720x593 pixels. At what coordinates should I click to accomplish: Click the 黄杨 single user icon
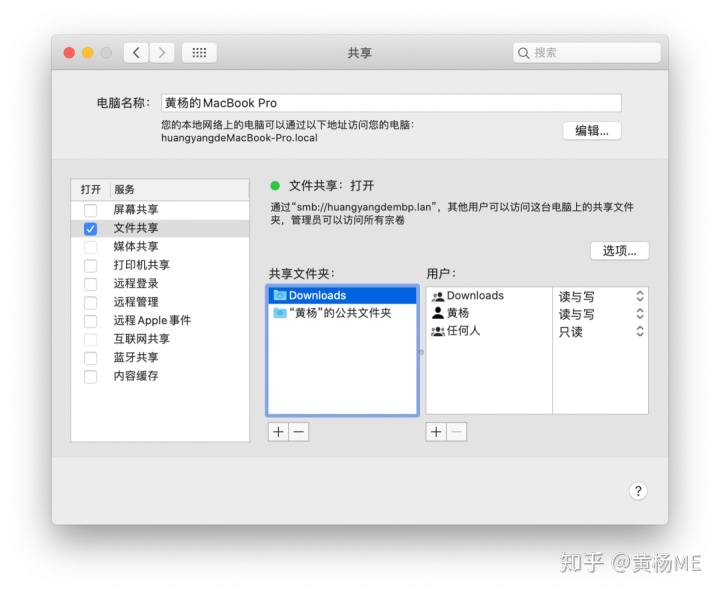tap(438, 313)
